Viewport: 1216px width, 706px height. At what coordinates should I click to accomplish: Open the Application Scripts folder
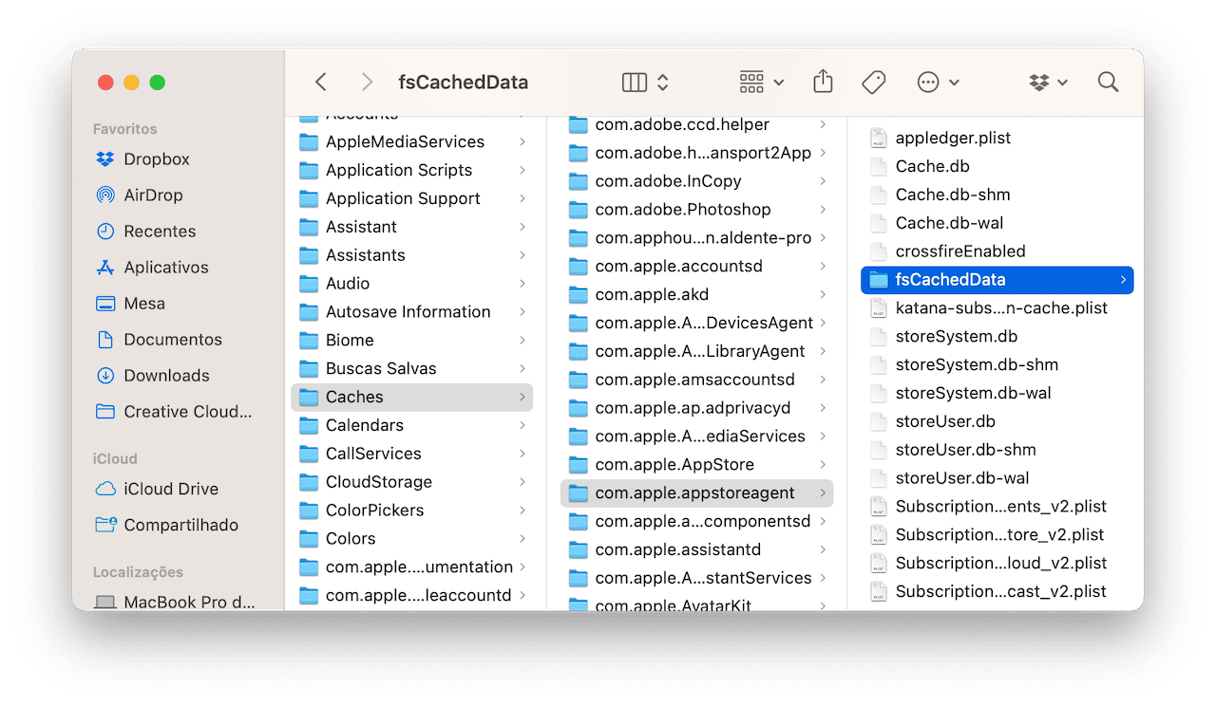click(x=412, y=170)
